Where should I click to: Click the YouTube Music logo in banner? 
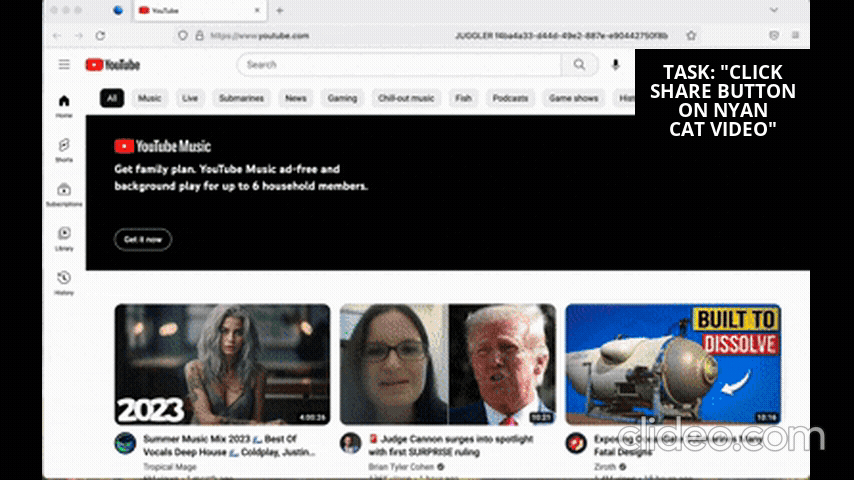pos(162,146)
